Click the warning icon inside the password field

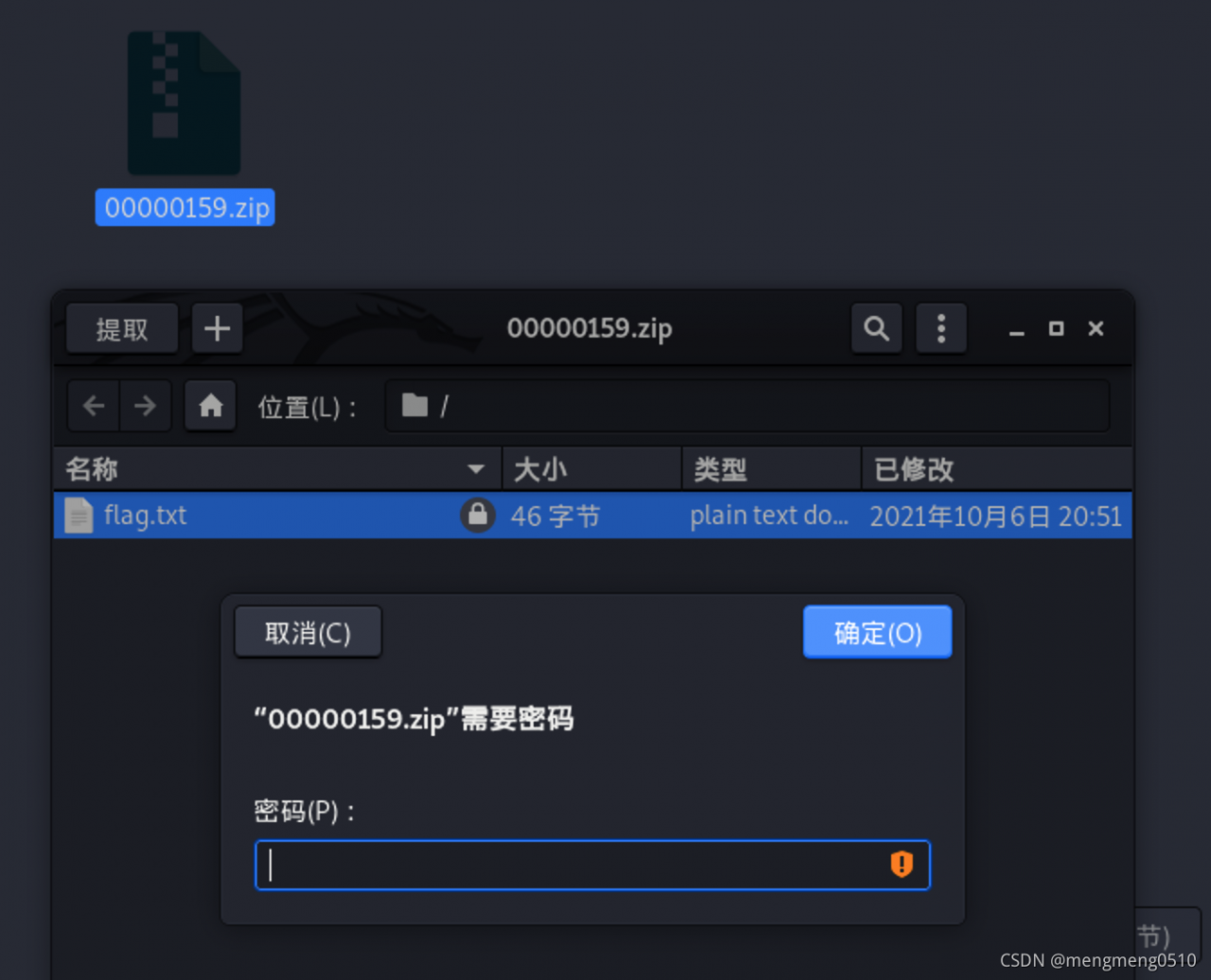(901, 865)
